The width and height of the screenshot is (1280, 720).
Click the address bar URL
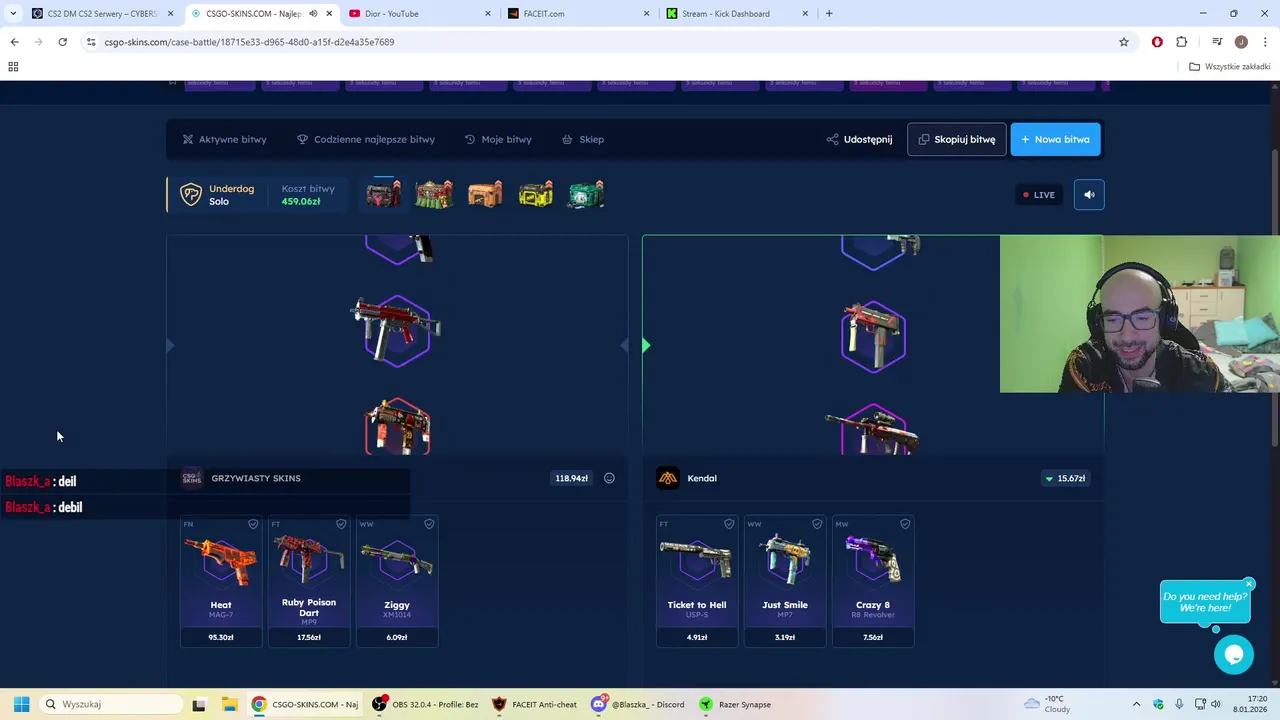(249, 42)
